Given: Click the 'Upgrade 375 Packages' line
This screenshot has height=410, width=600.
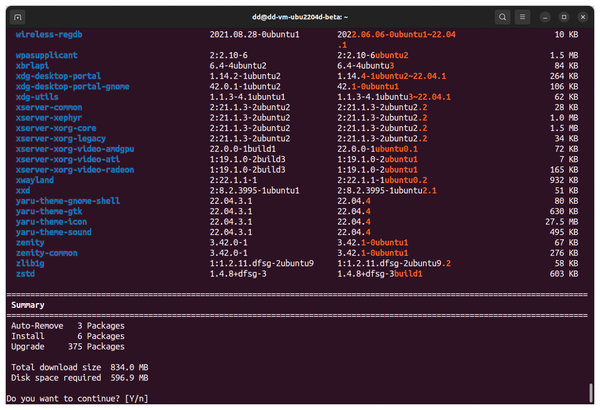Looking at the screenshot, I should pyautogui.click(x=68, y=346).
